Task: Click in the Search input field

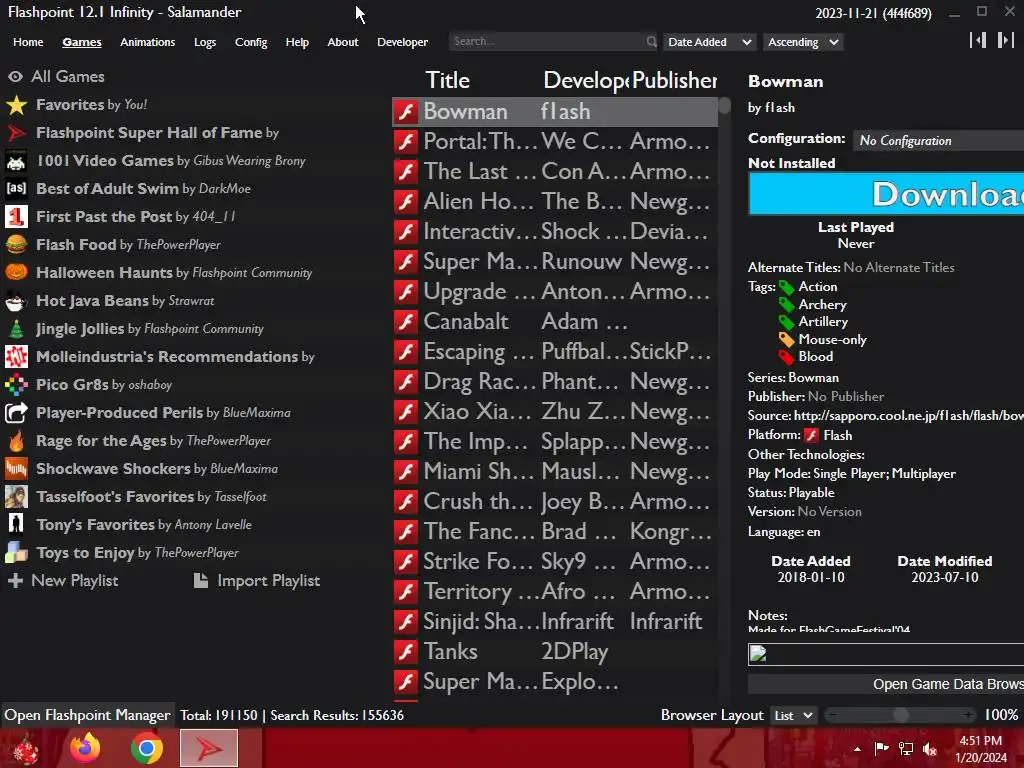Action: (547, 41)
